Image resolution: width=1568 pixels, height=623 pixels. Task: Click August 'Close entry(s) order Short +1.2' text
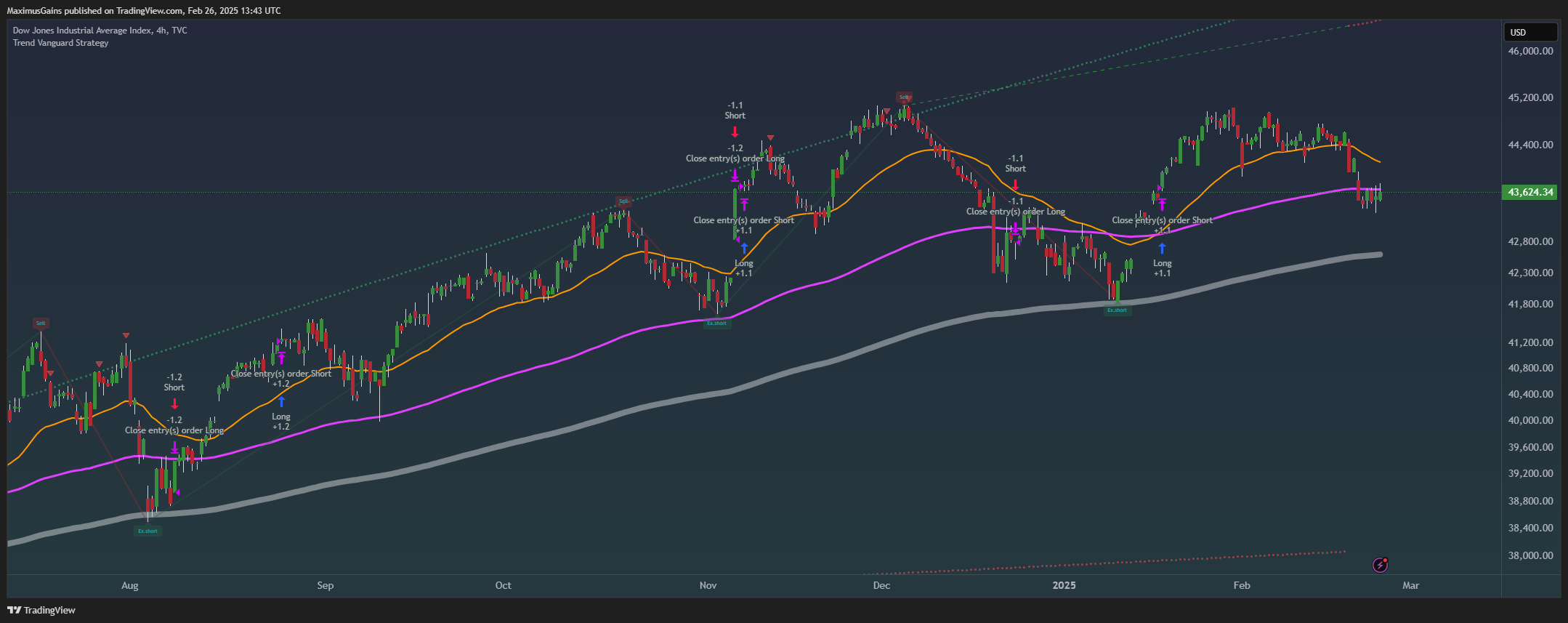point(281,379)
